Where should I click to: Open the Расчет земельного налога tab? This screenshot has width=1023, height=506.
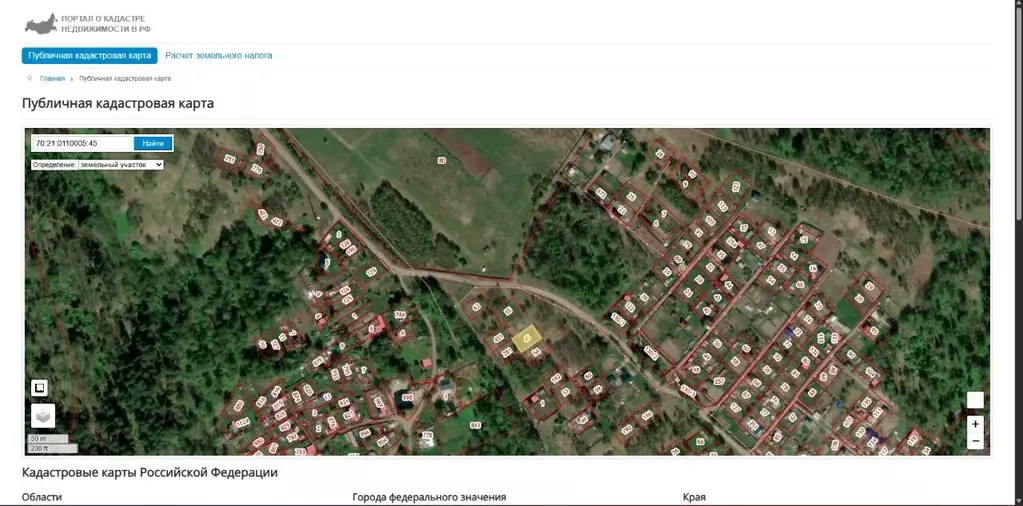click(x=219, y=55)
